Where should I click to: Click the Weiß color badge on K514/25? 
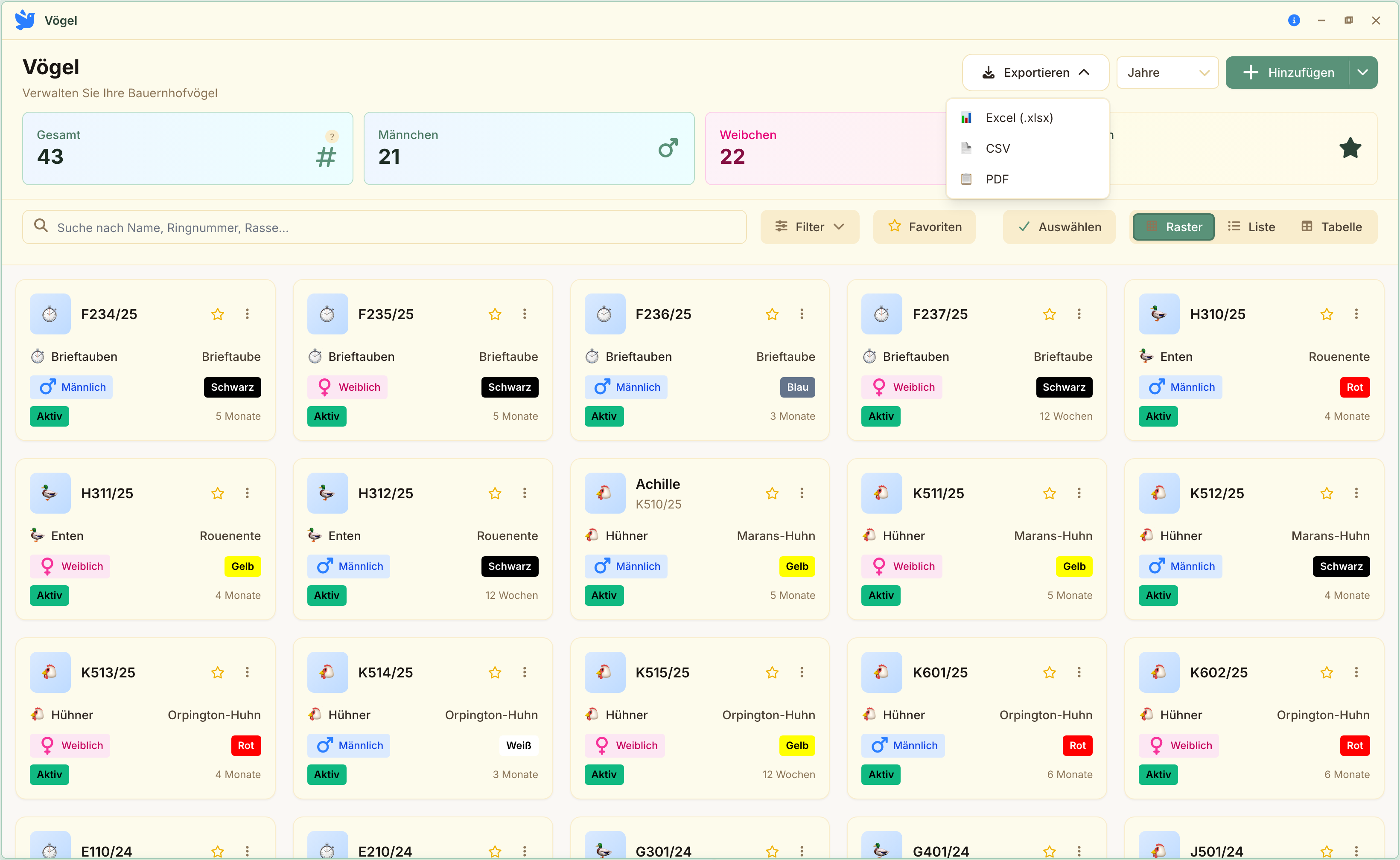[x=519, y=746]
